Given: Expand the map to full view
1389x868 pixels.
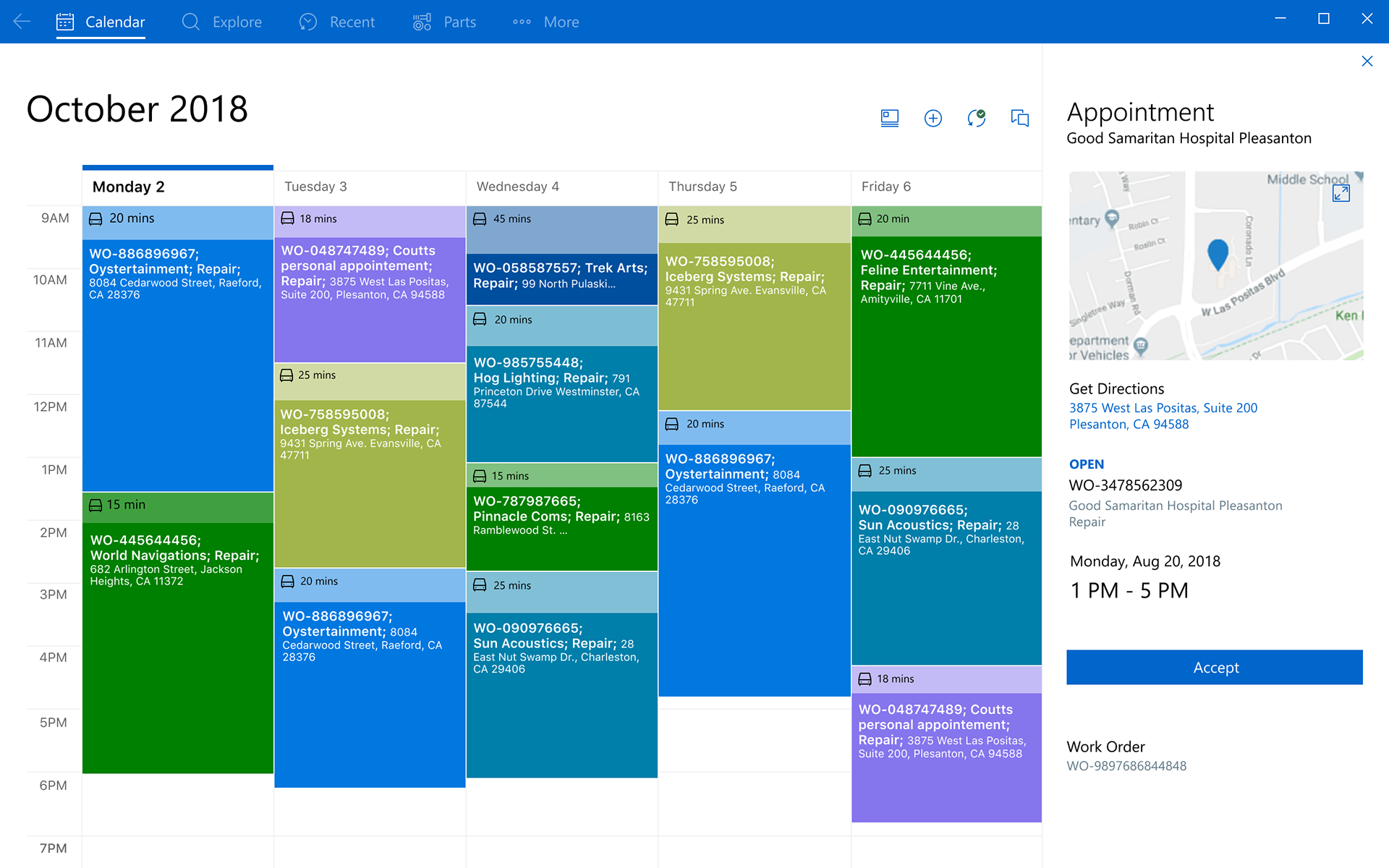Looking at the screenshot, I should pyautogui.click(x=1341, y=193).
